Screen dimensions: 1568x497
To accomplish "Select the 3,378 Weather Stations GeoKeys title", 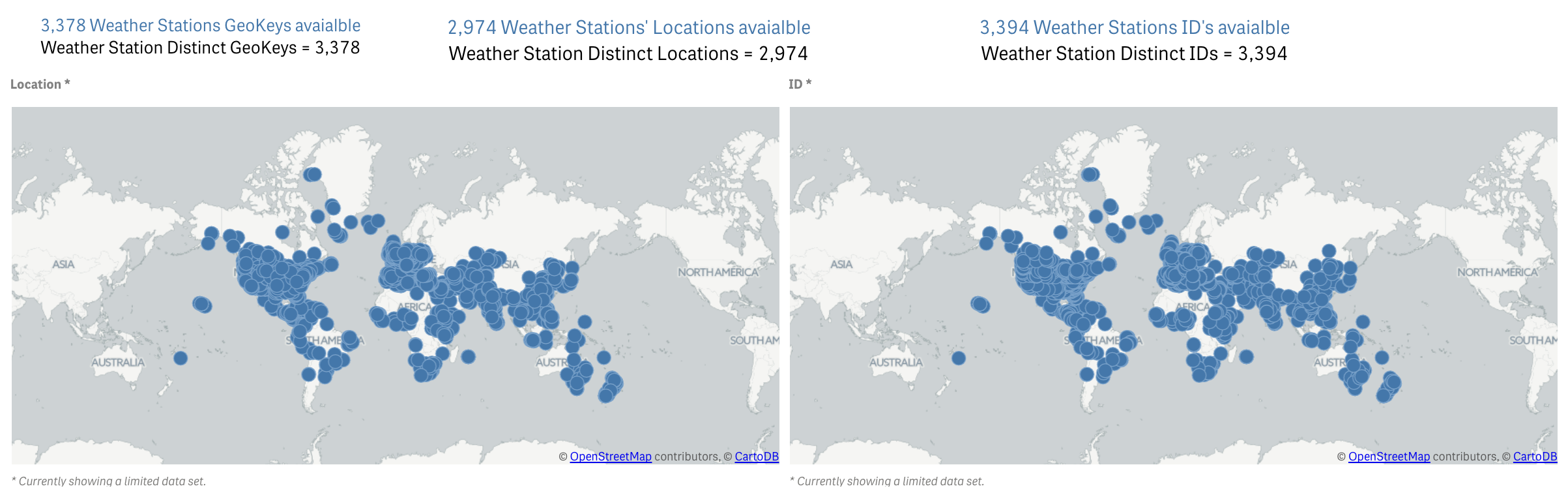I will (x=201, y=25).
